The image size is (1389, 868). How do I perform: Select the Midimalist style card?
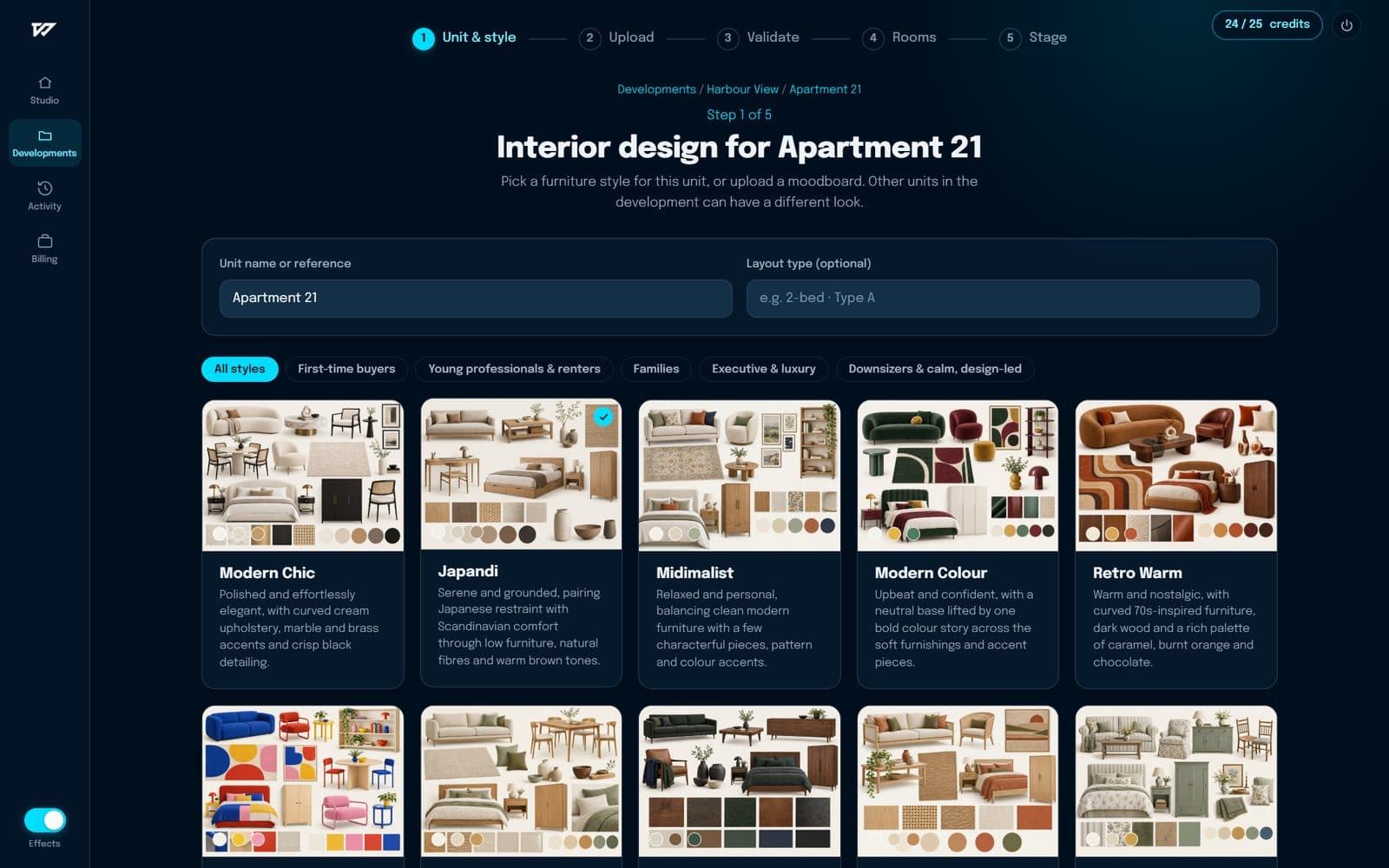point(740,544)
